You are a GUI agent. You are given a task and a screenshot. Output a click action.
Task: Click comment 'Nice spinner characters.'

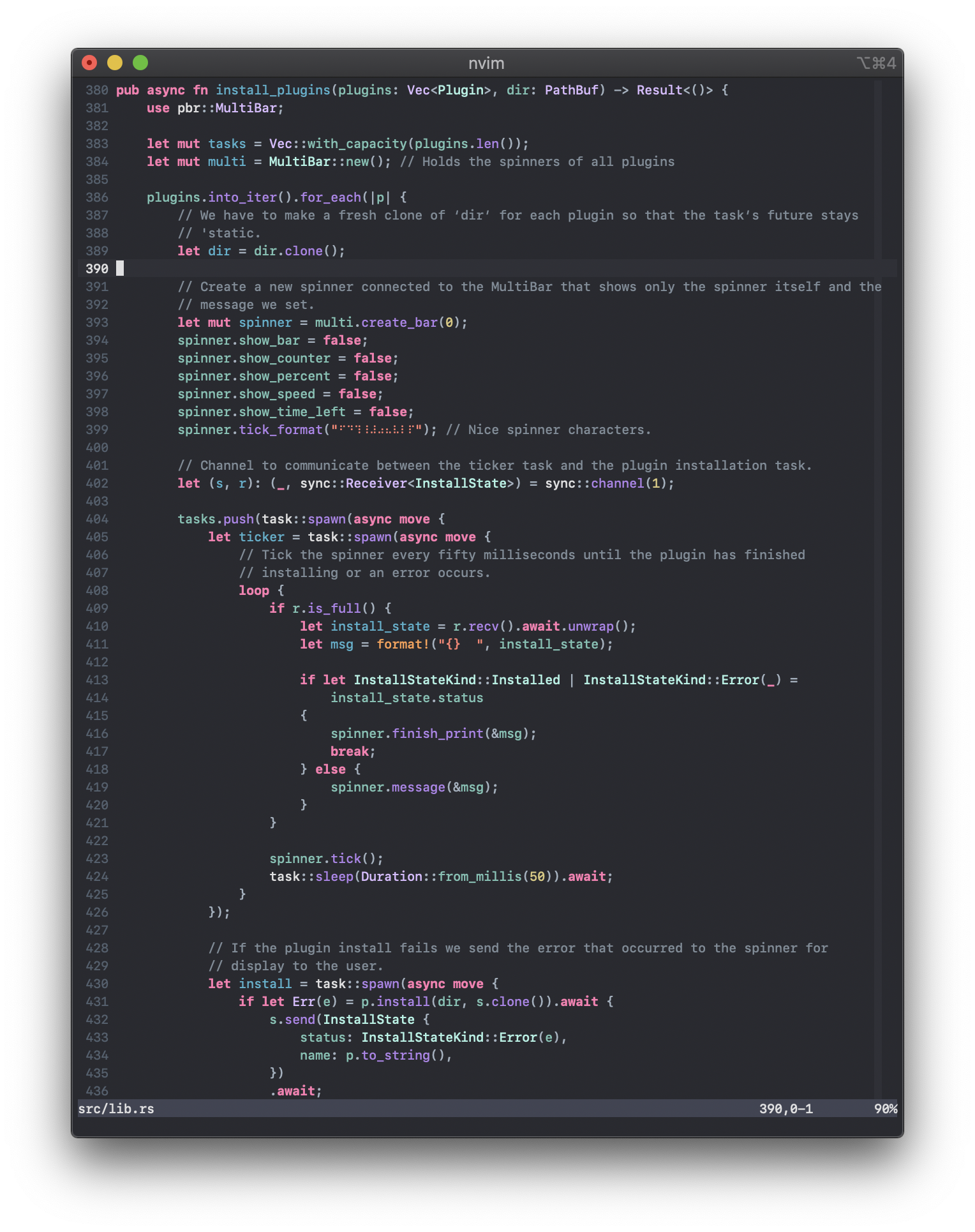[560, 430]
